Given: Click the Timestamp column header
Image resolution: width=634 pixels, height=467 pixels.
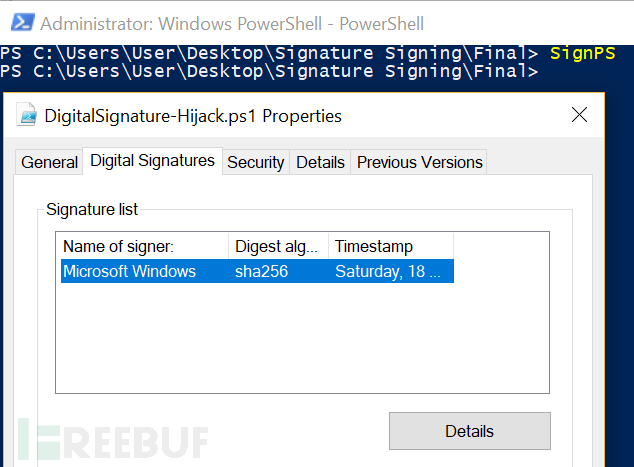Looking at the screenshot, I should [391, 246].
